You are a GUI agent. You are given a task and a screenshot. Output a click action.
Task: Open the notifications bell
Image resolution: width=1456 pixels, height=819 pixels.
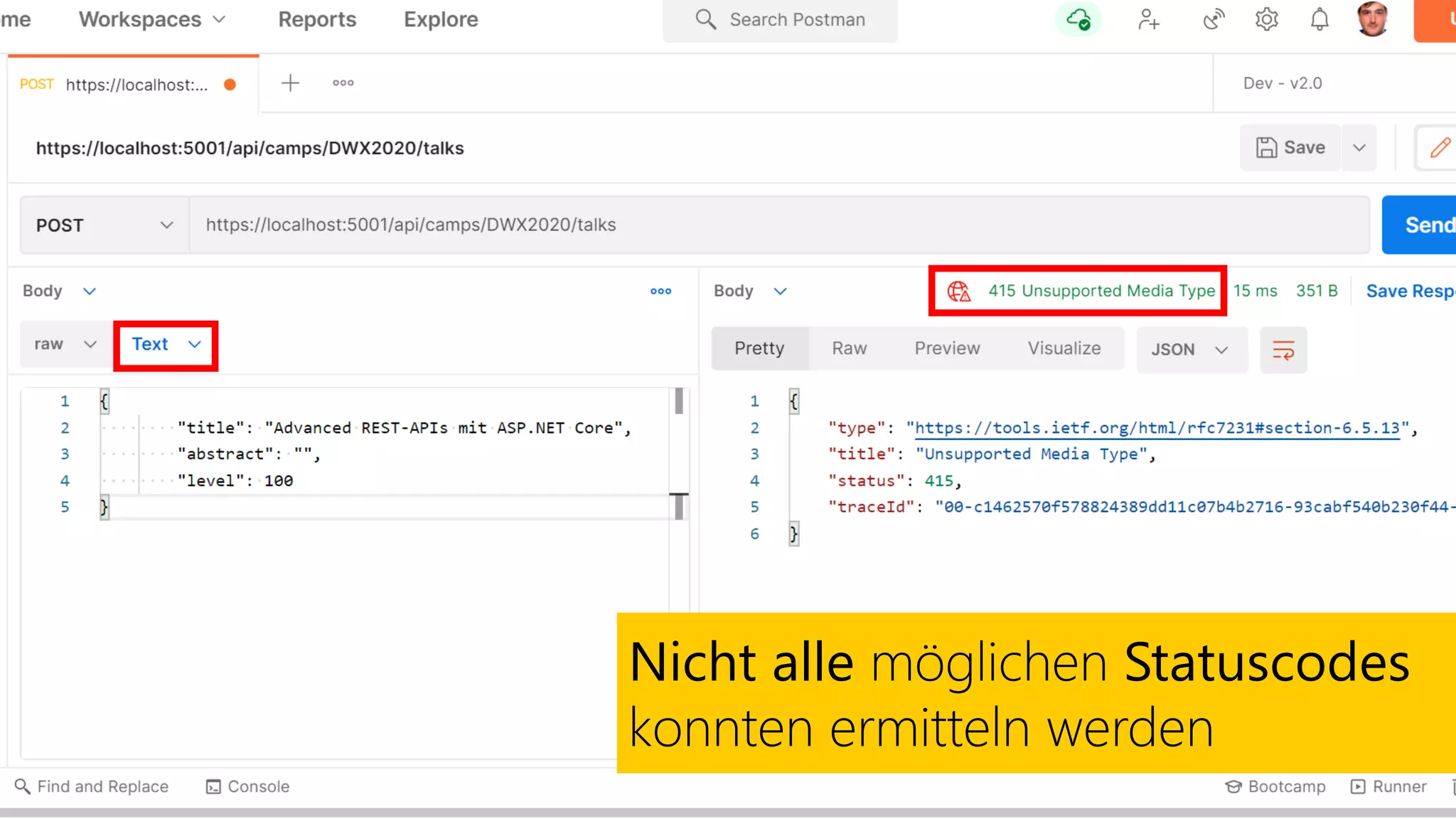(1319, 19)
